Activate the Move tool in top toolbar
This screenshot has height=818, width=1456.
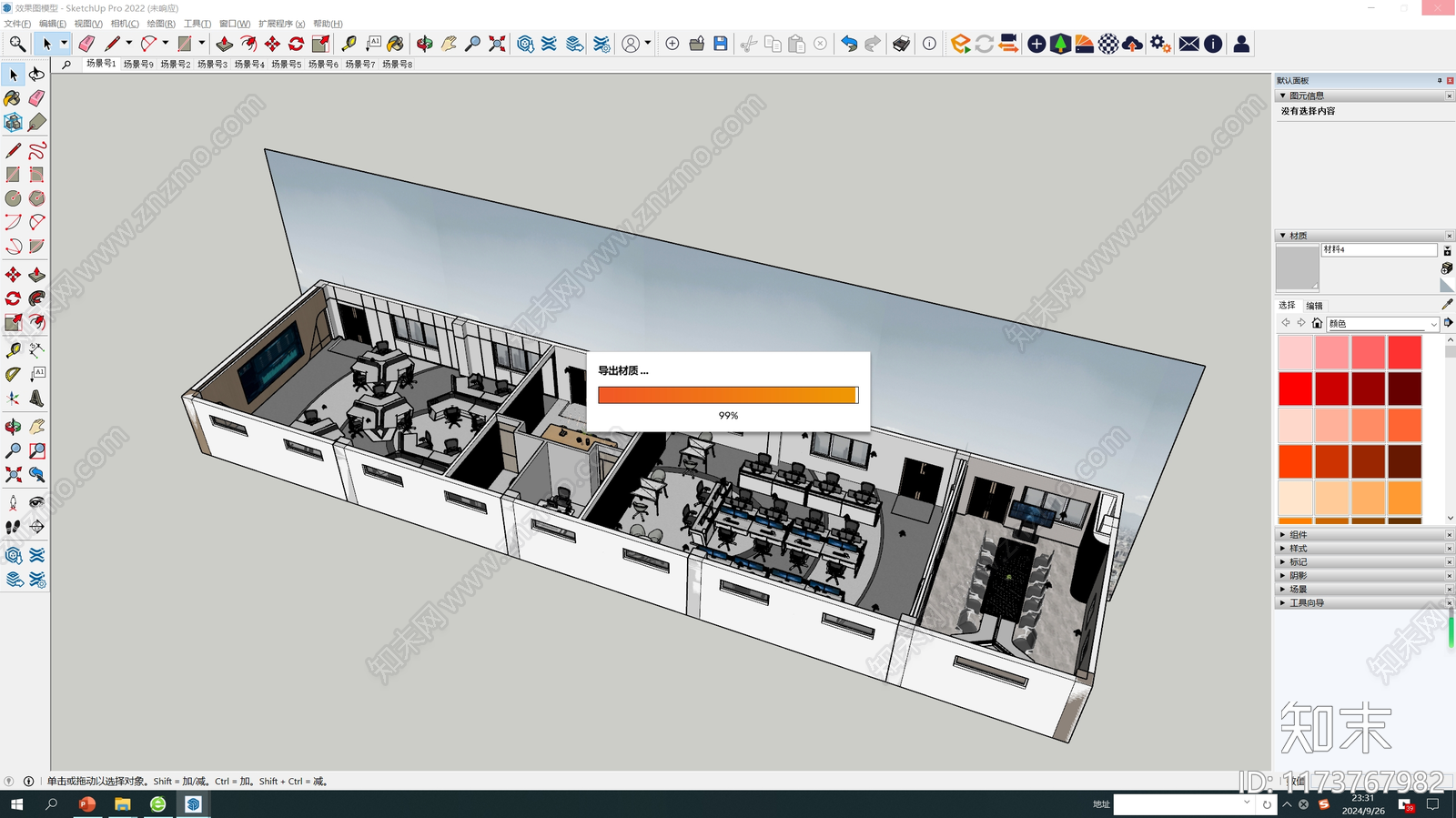pyautogui.click(x=272, y=44)
